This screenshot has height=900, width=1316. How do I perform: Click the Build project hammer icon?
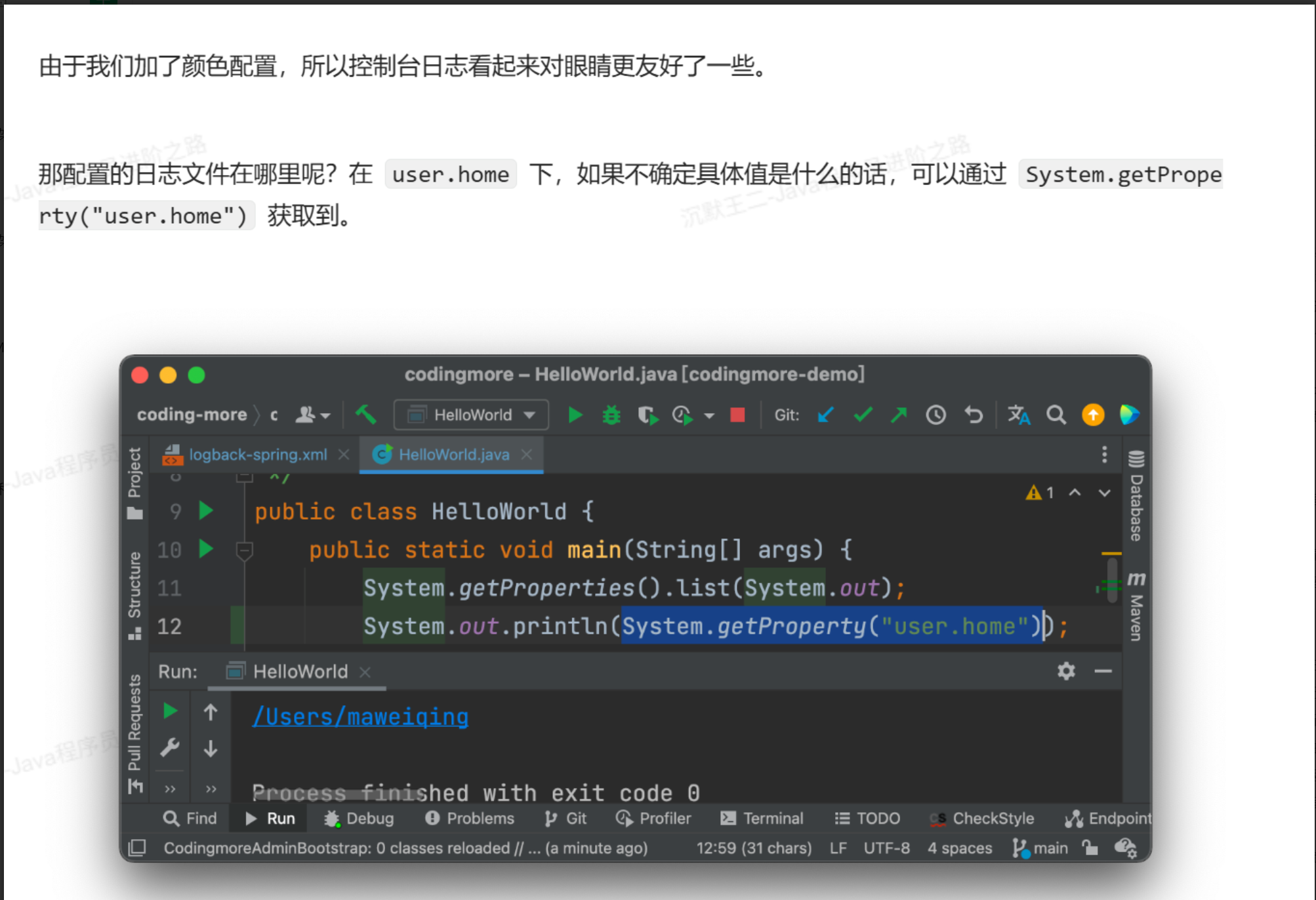point(366,415)
